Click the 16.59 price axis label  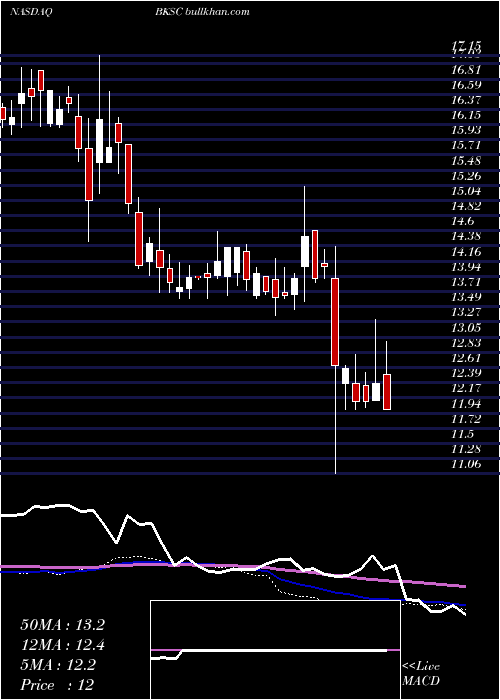coord(466,85)
